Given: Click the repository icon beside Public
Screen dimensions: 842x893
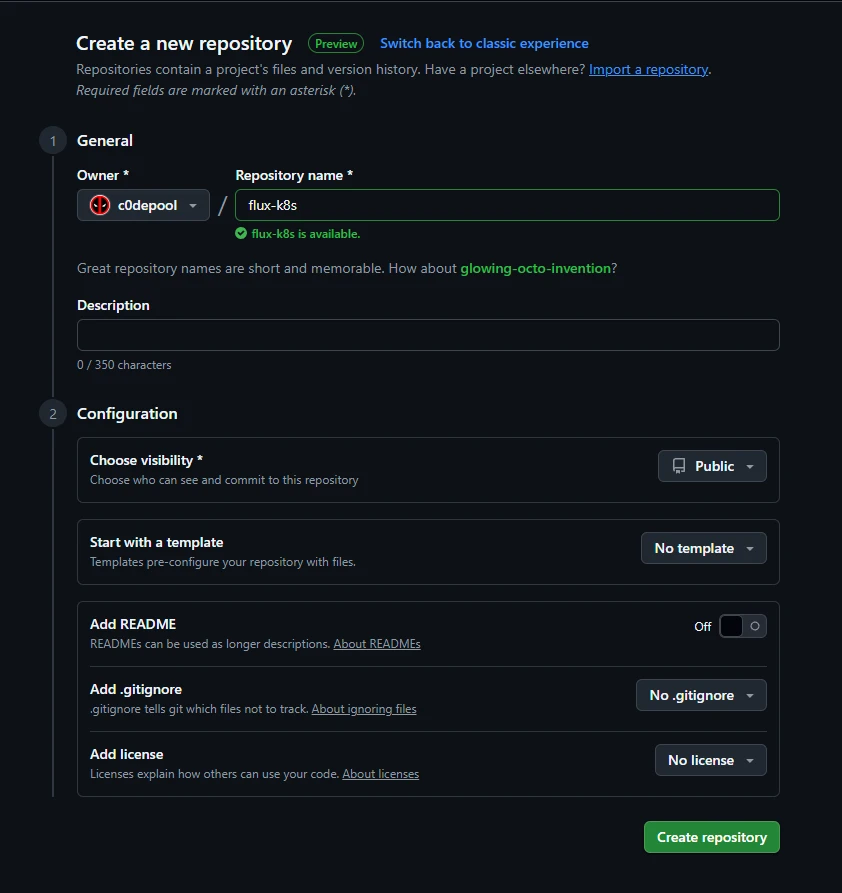Looking at the screenshot, I should 679,466.
